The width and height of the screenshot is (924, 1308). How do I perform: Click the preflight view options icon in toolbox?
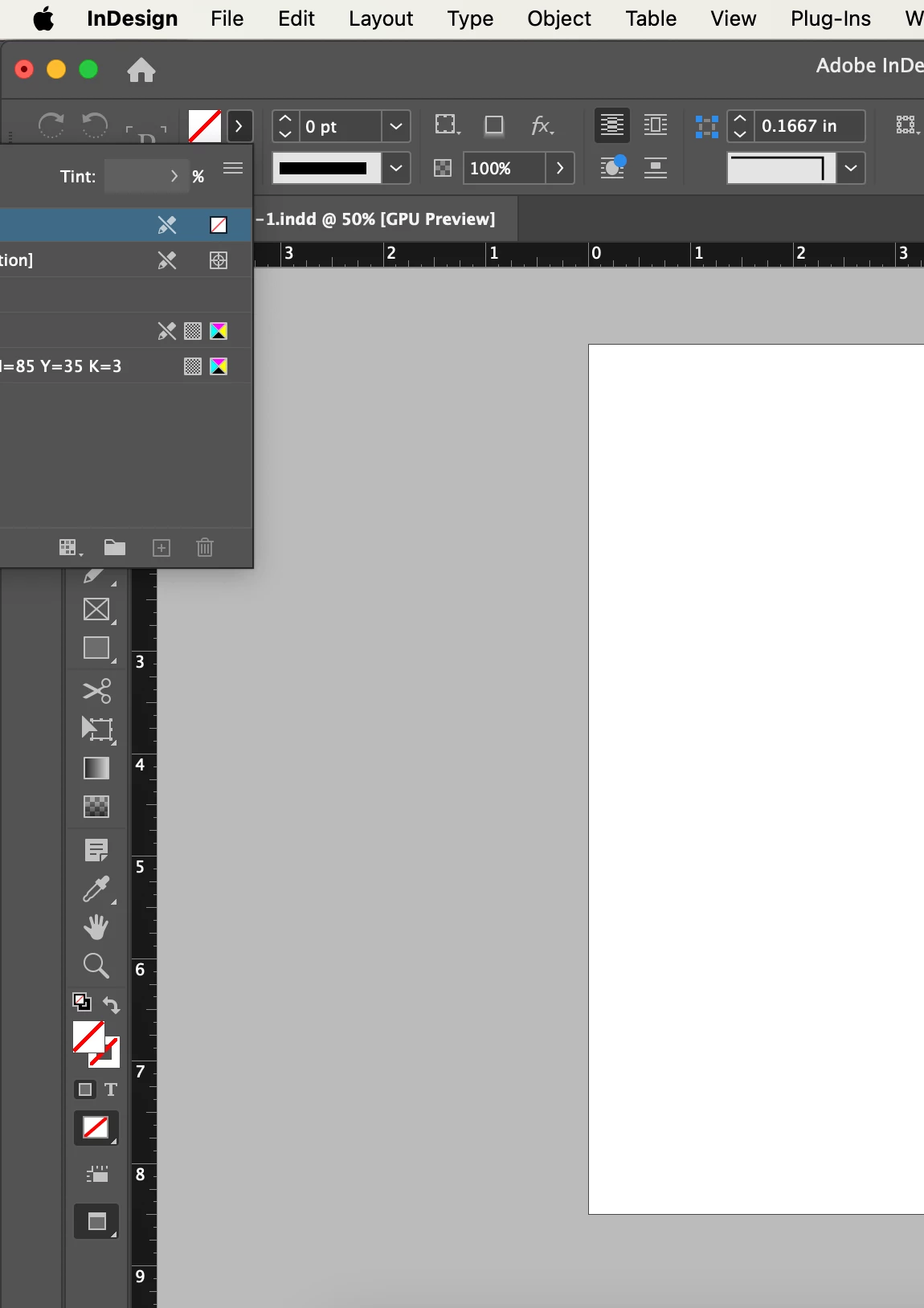pyautogui.click(x=96, y=1175)
